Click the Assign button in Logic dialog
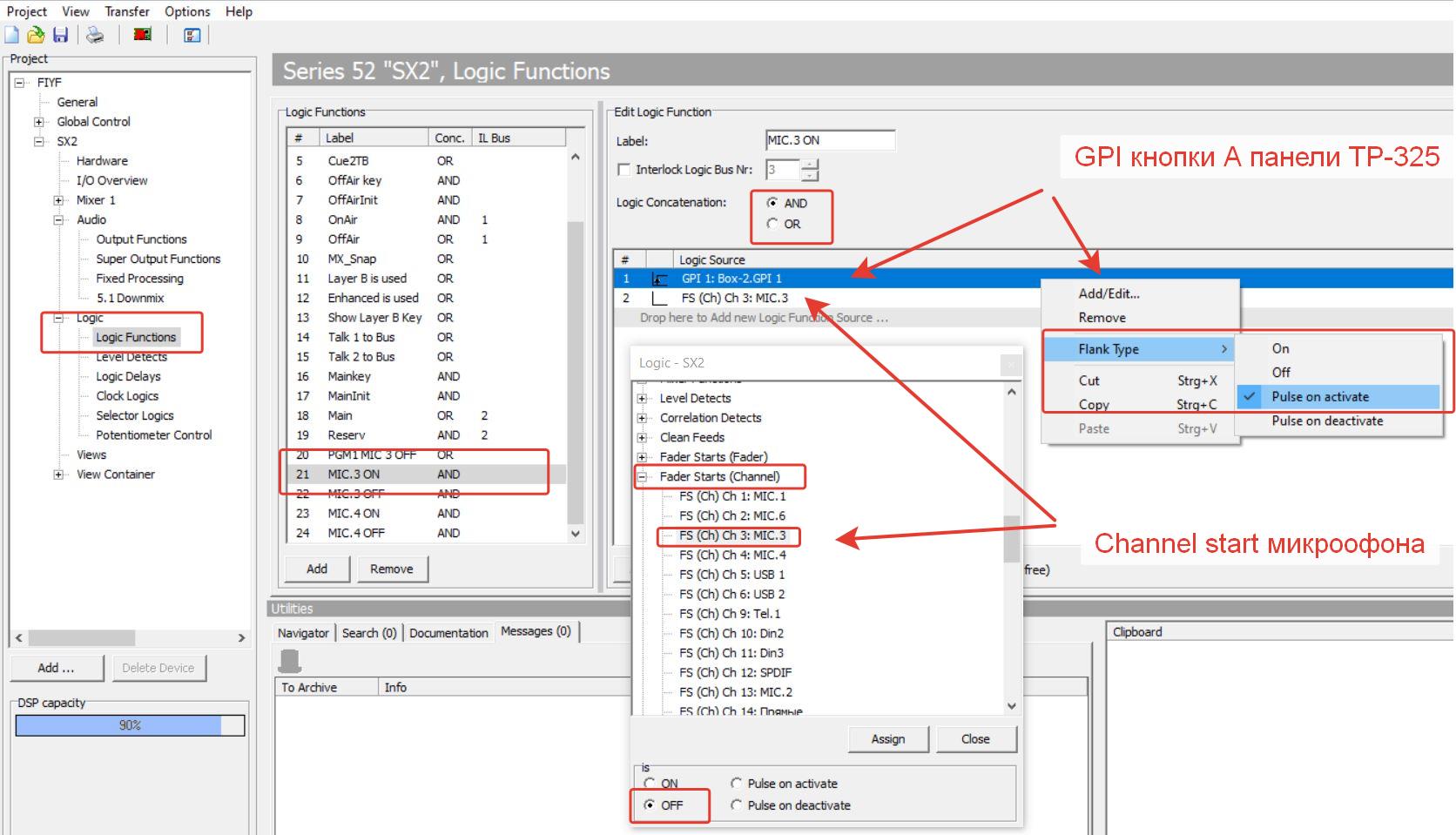 [x=888, y=739]
